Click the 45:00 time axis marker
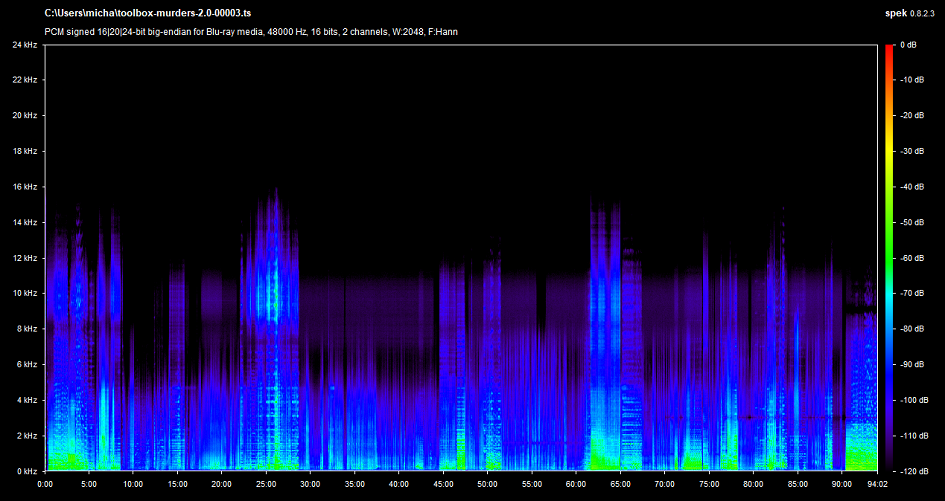Viewport: 945px width, 501px height. [x=442, y=484]
